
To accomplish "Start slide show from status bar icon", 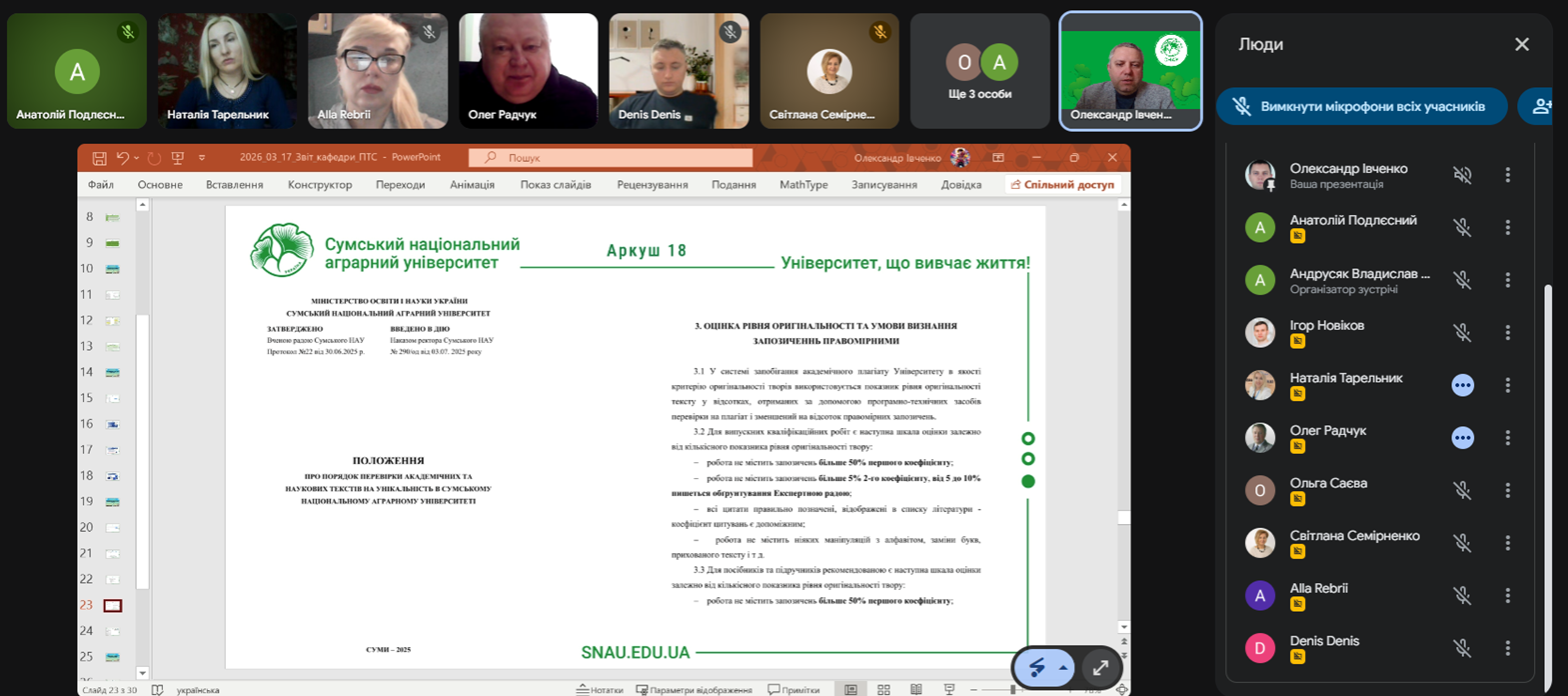I will click(949, 690).
